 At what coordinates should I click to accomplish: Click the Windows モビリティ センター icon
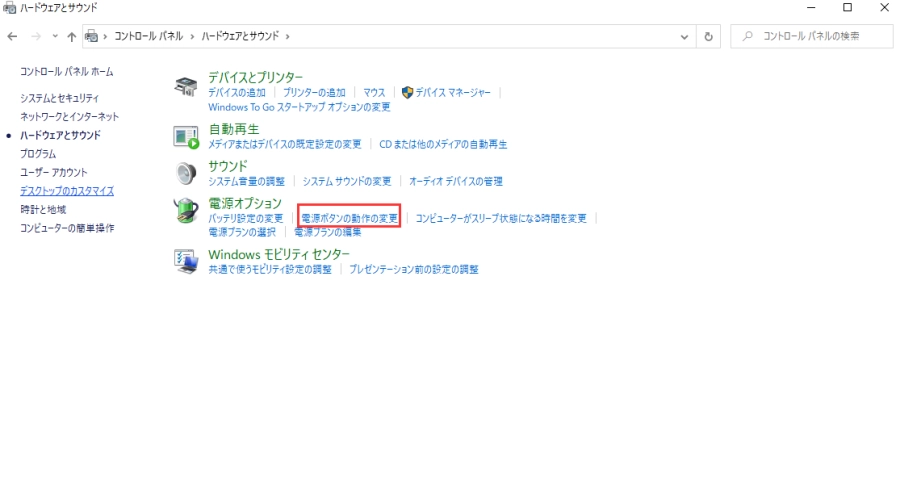(186, 261)
